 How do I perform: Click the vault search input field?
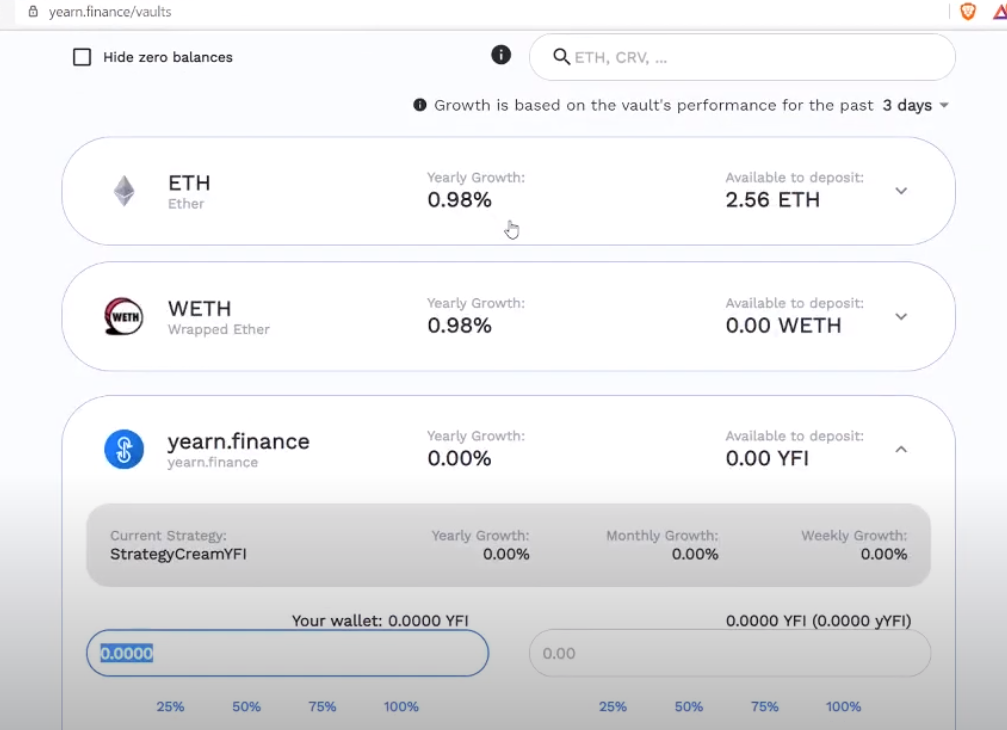[742, 57]
